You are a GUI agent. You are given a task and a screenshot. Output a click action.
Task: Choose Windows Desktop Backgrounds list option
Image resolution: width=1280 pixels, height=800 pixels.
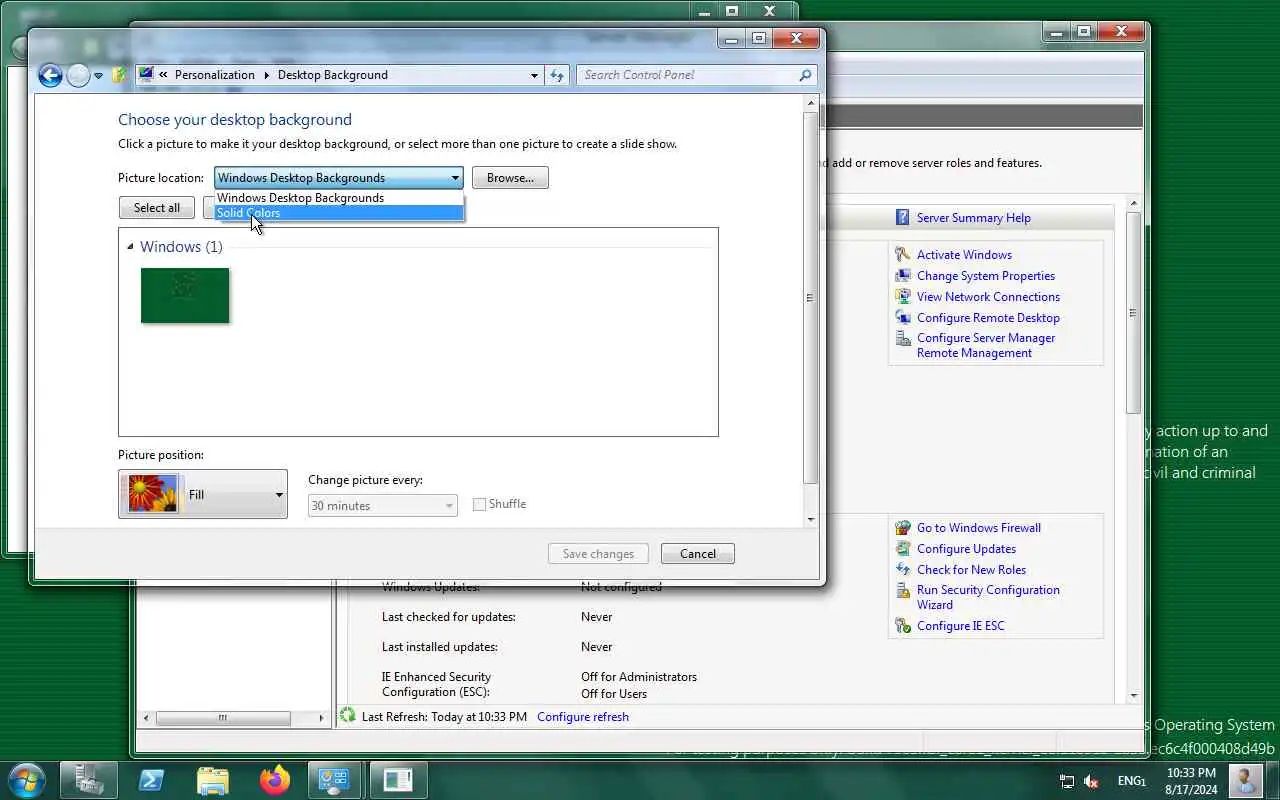point(339,198)
